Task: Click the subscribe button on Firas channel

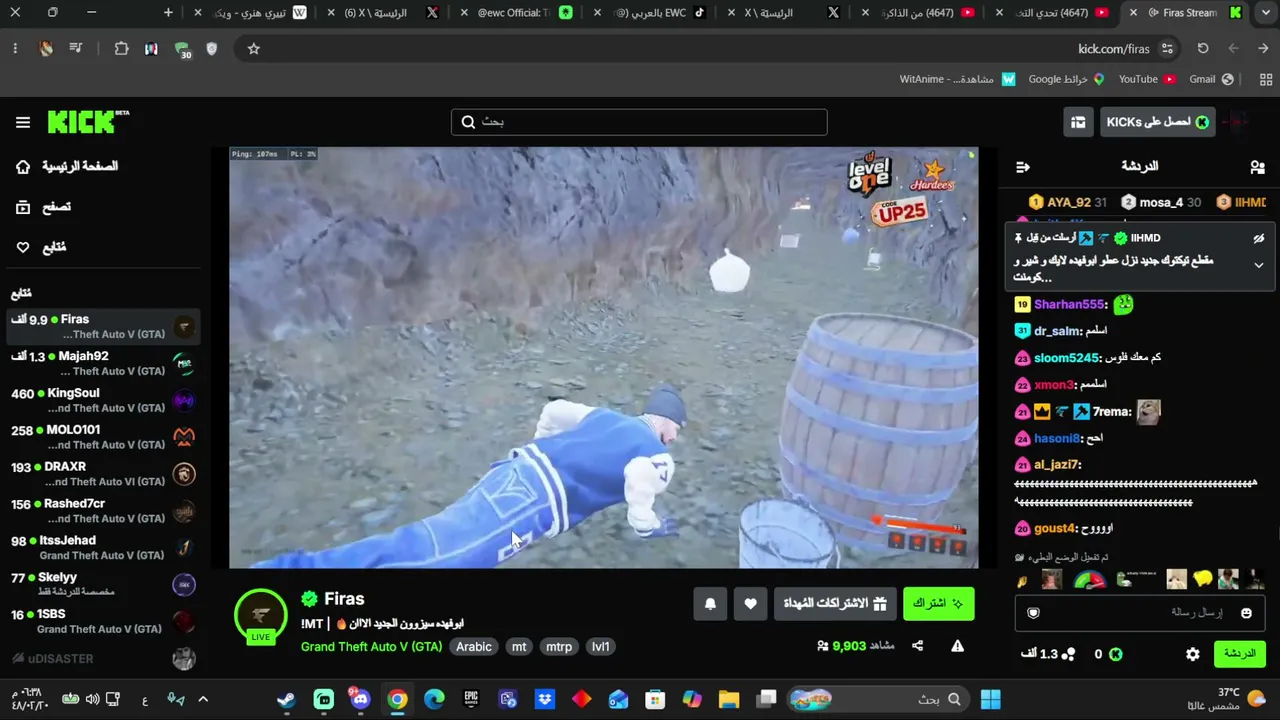Action: [938, 604]
